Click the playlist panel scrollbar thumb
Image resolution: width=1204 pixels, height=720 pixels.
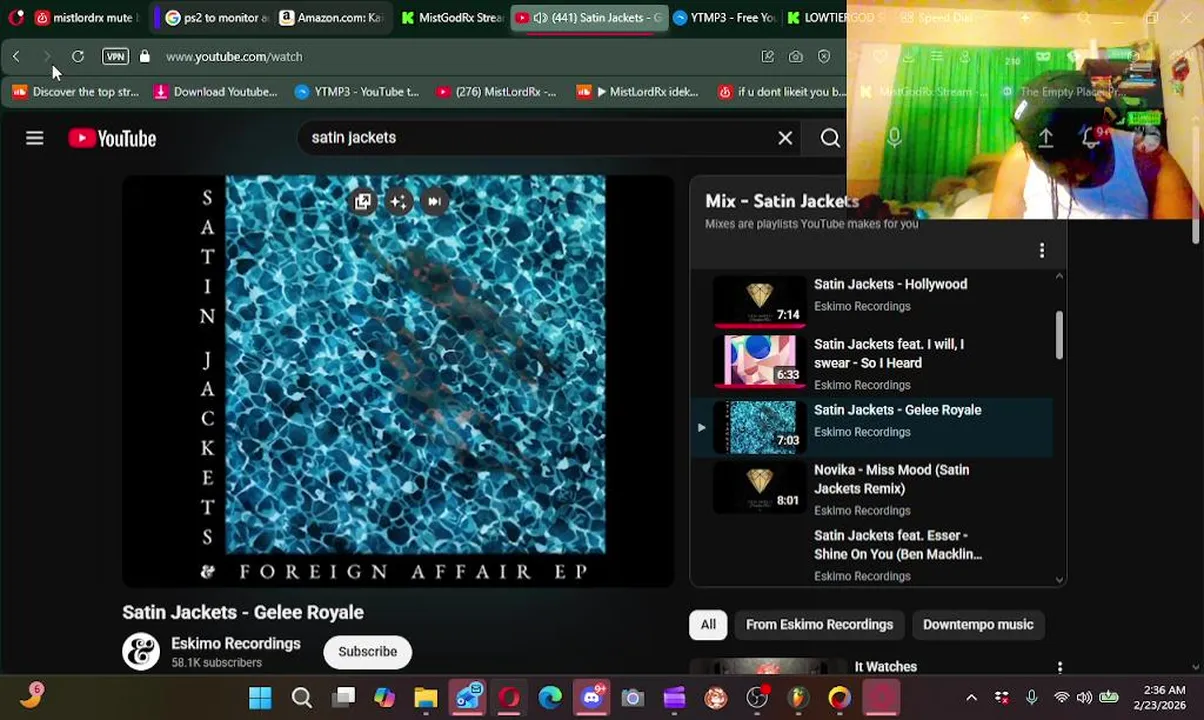pos(1059,334)
